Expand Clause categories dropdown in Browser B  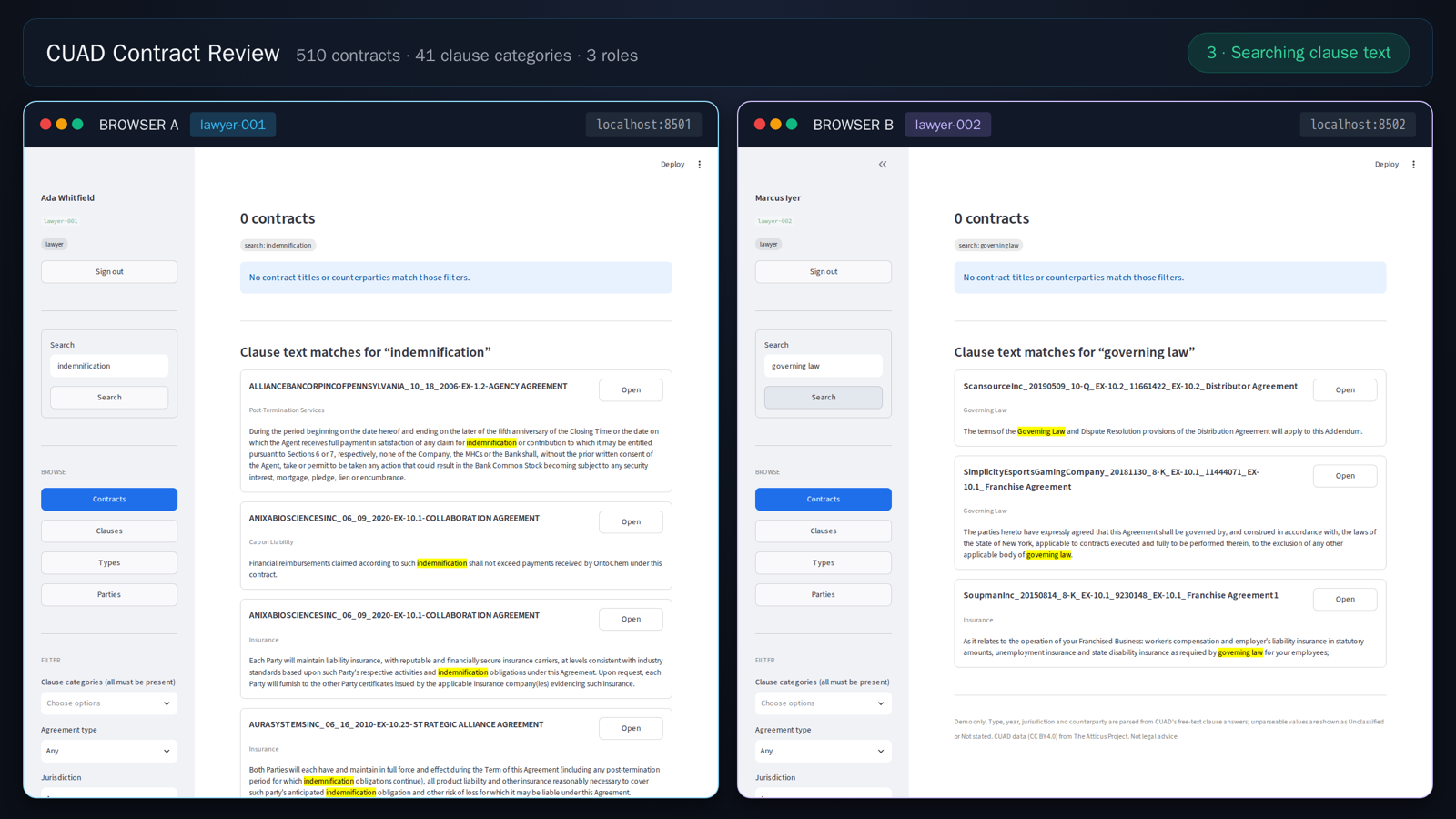824,703
